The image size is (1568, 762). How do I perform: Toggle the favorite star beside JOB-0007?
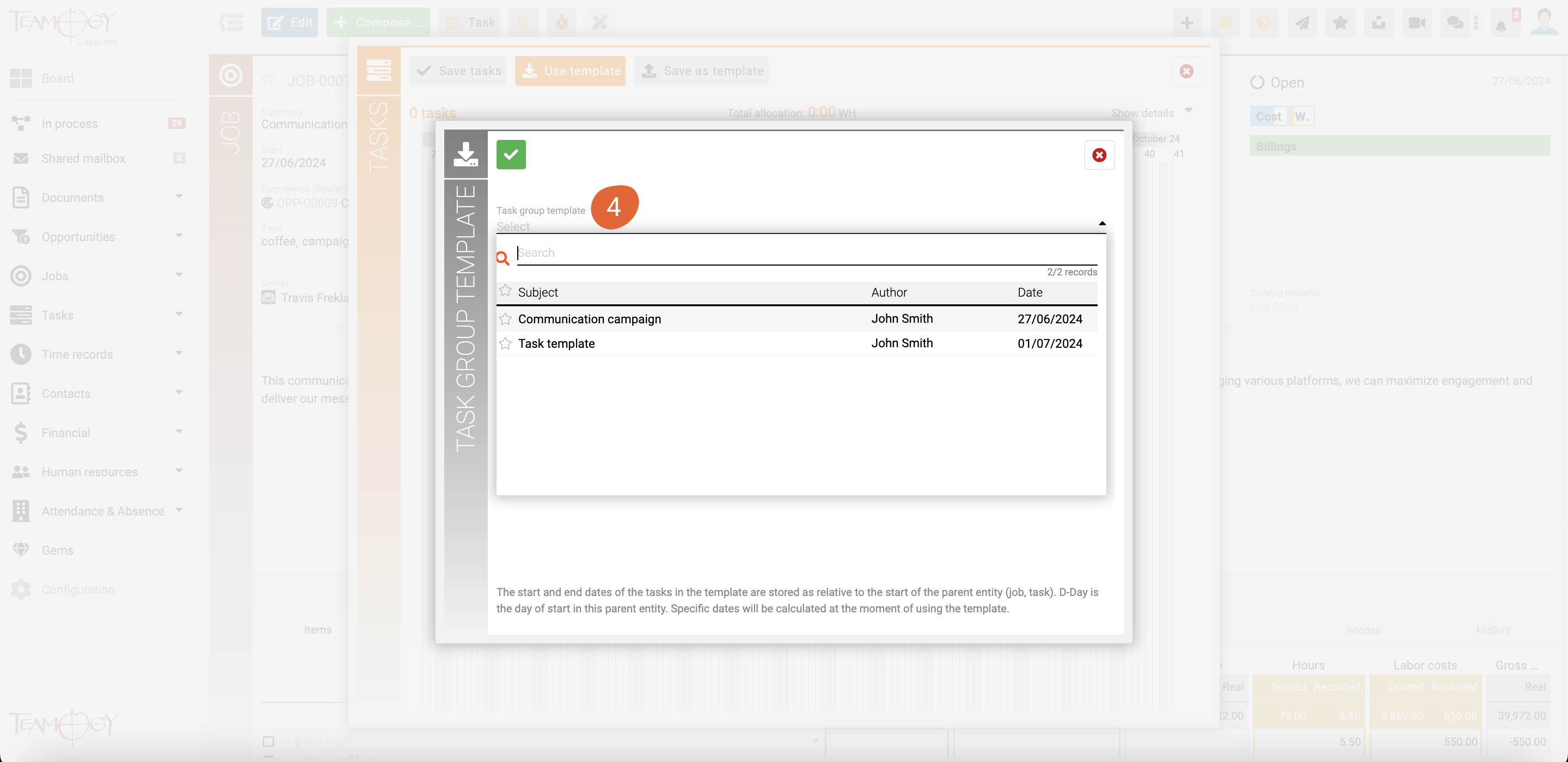pos(268,79)
